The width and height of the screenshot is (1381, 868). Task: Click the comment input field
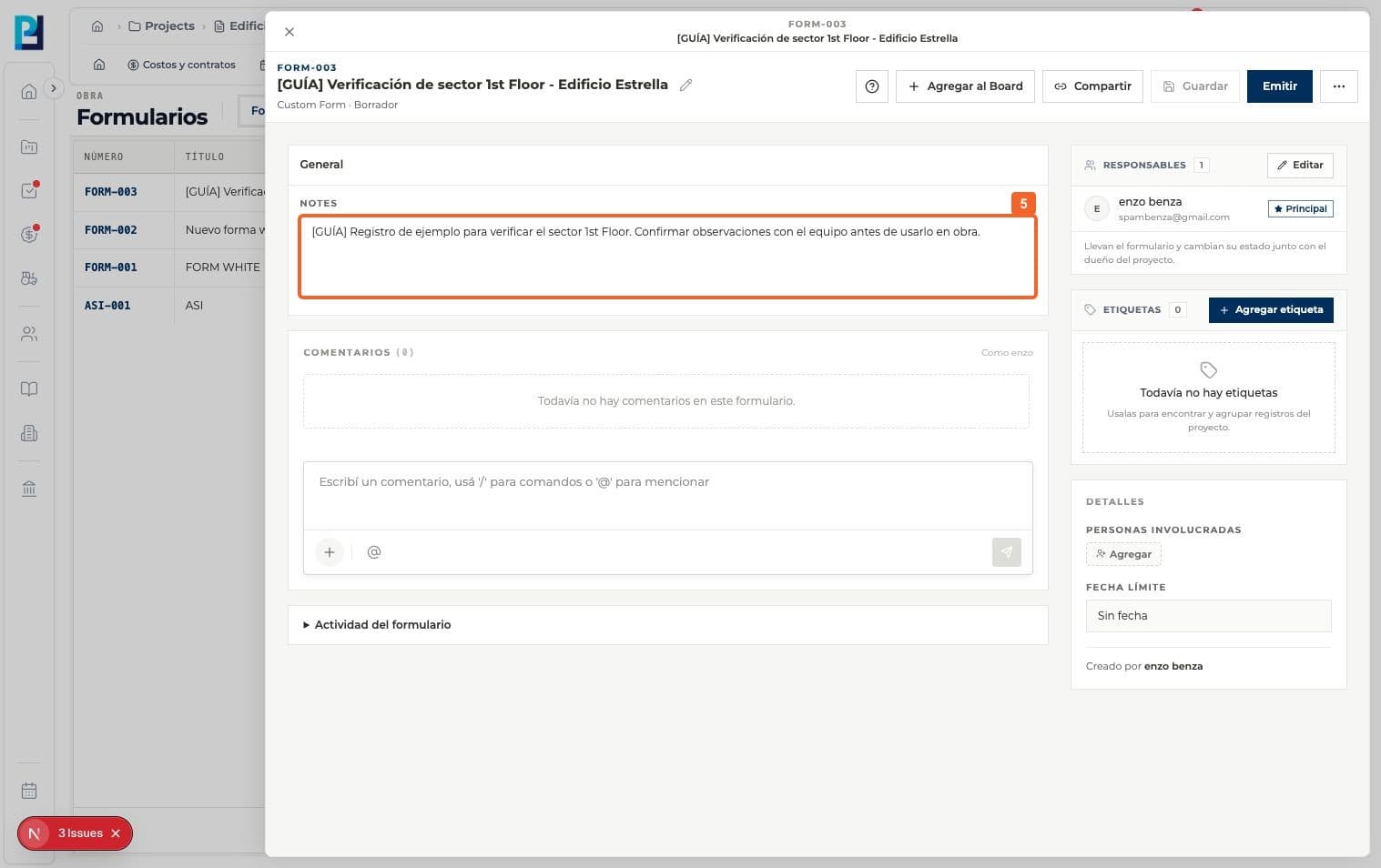[667, 496]
